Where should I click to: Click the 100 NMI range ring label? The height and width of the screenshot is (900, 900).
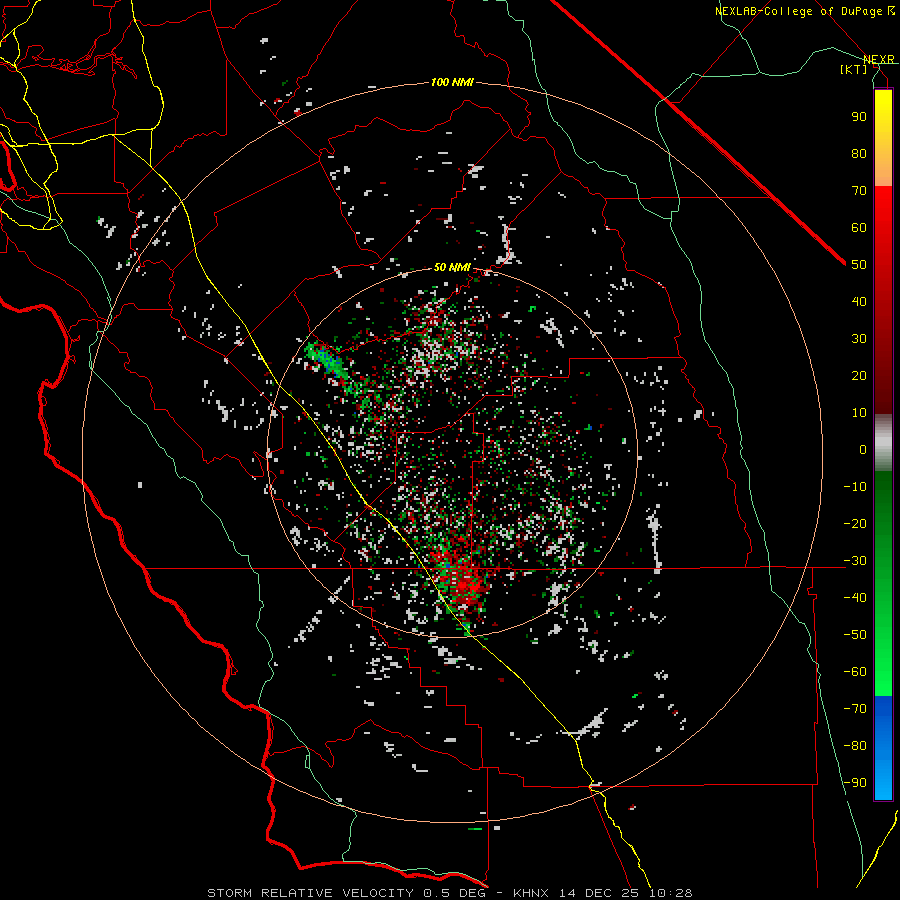click(x=452, y=83)
